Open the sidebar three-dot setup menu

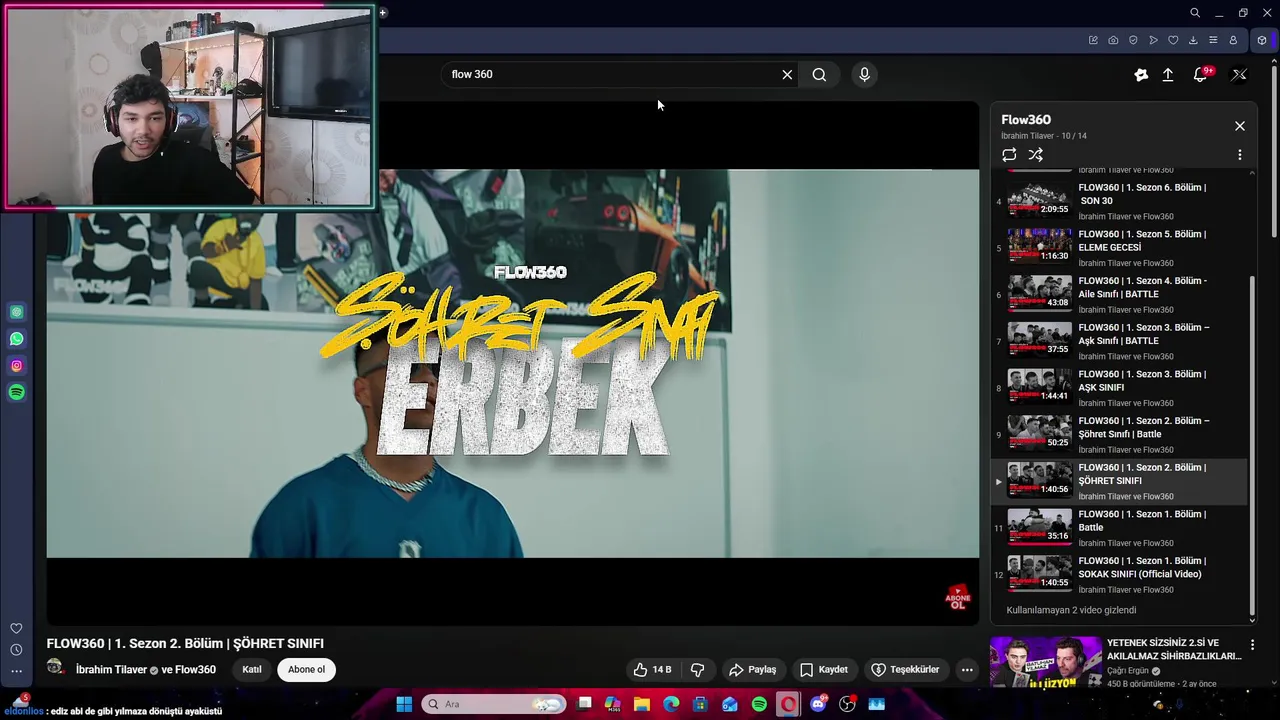pyautogui.click(x=16, y=671)
